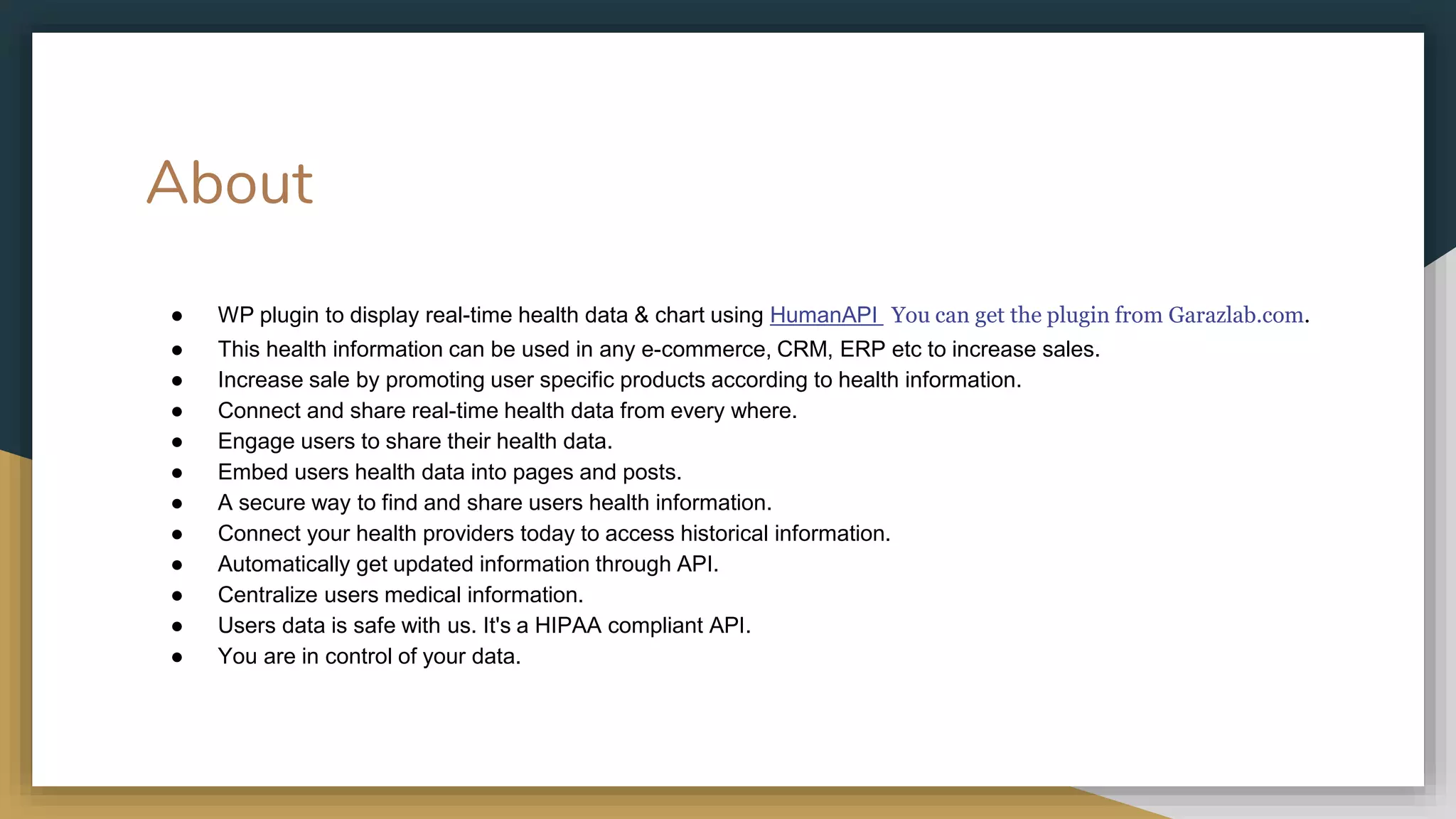Click 'WP plugin to display real-time' text
This screenshot has height=819, width=1456.
coord(490,315)
